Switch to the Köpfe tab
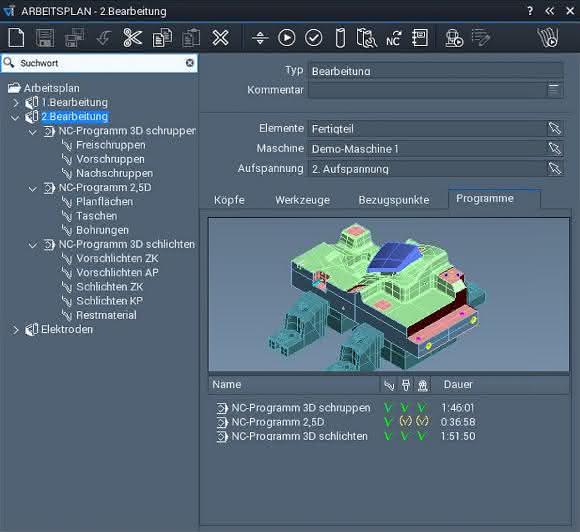 (x=229, y=200)
